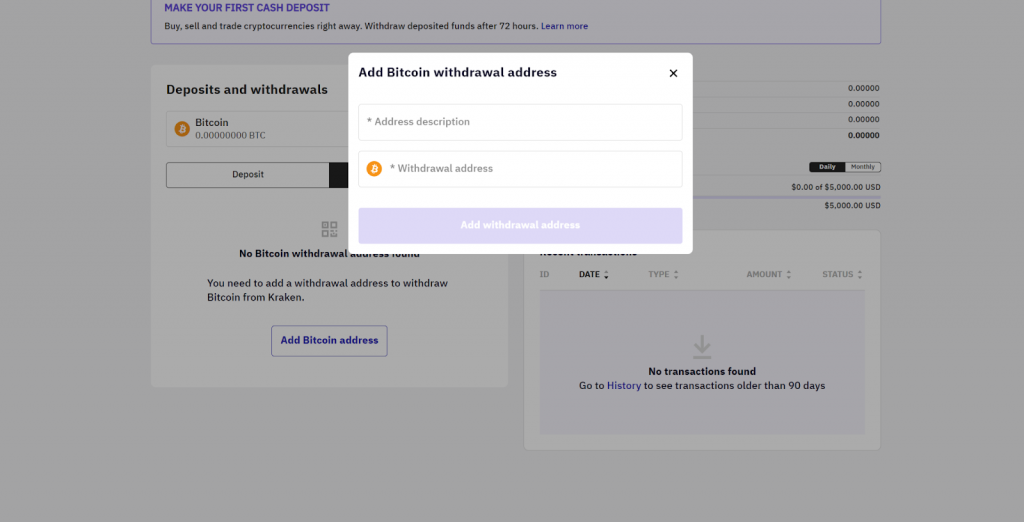1024x522 pixels.
Task: Click the 'Deposits and withdrawals' heading
Action: pos(247,90)
